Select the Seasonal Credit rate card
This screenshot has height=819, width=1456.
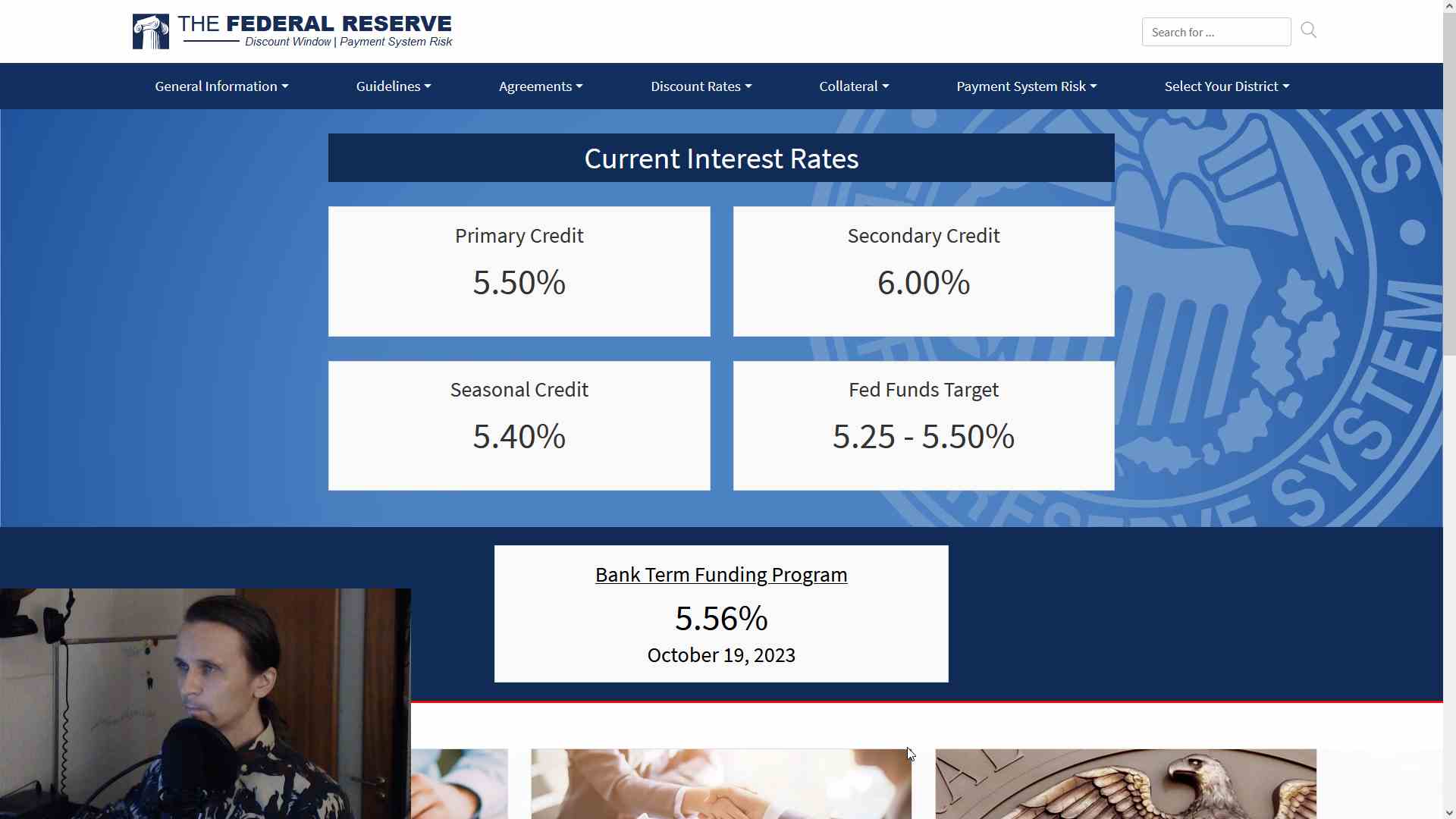[x=519, y=425]
